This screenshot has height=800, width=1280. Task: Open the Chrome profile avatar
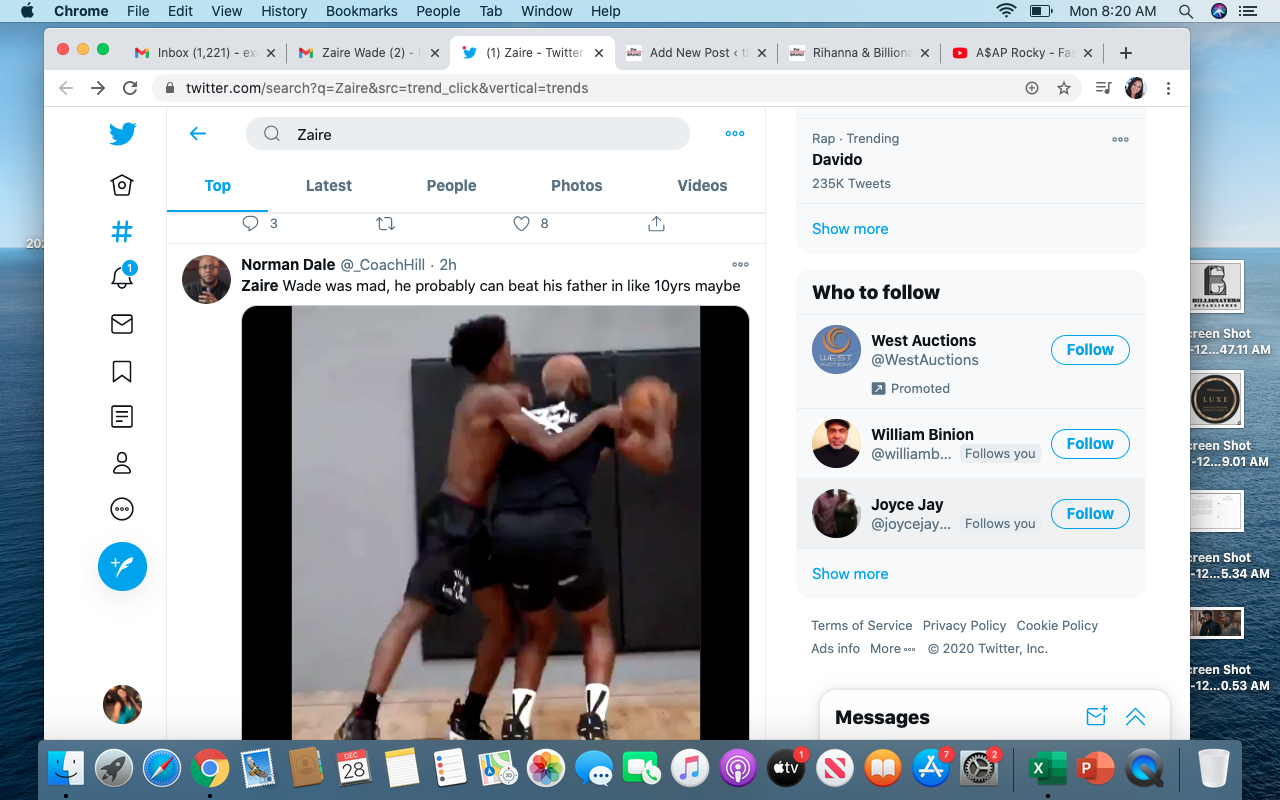(x=1135, y=88)
